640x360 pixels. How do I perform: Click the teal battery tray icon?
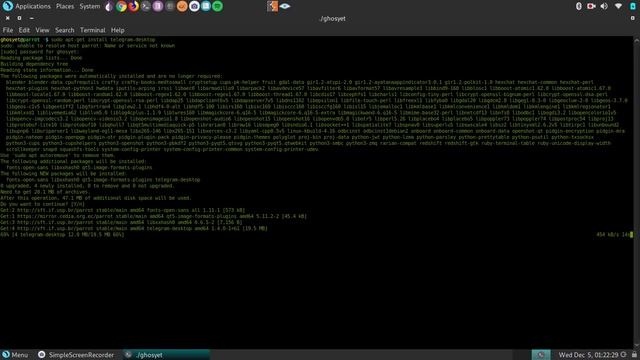pyautogui.click(x=632, y=6)
